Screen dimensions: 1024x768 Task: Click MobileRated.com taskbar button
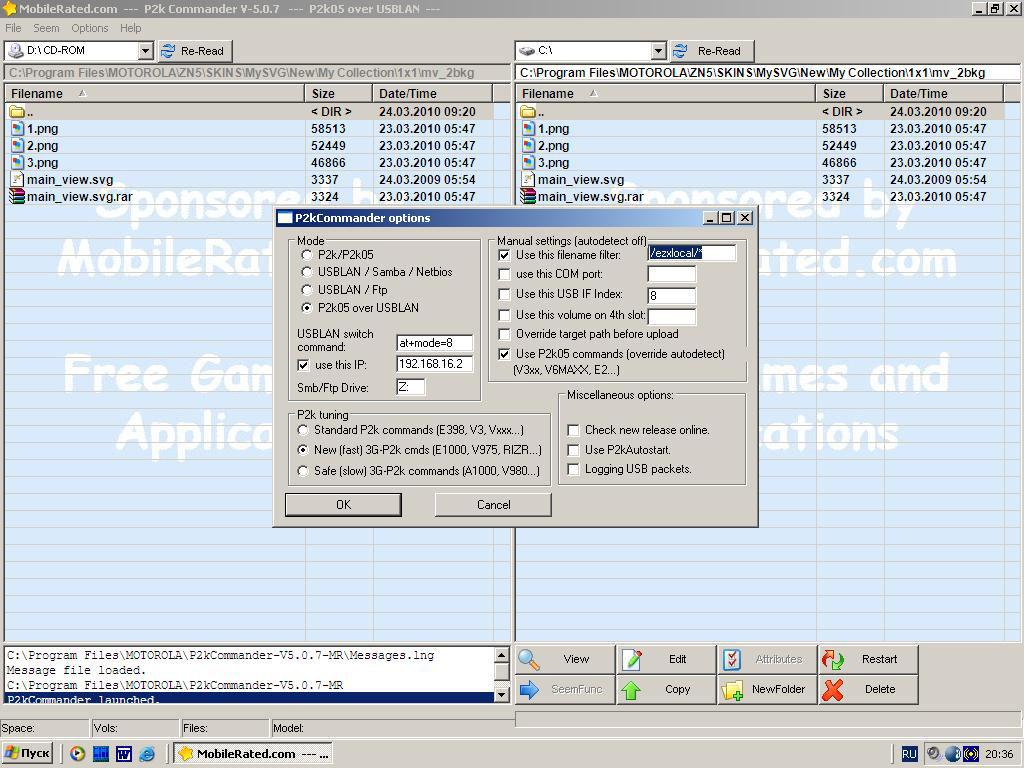coord(253,754)
